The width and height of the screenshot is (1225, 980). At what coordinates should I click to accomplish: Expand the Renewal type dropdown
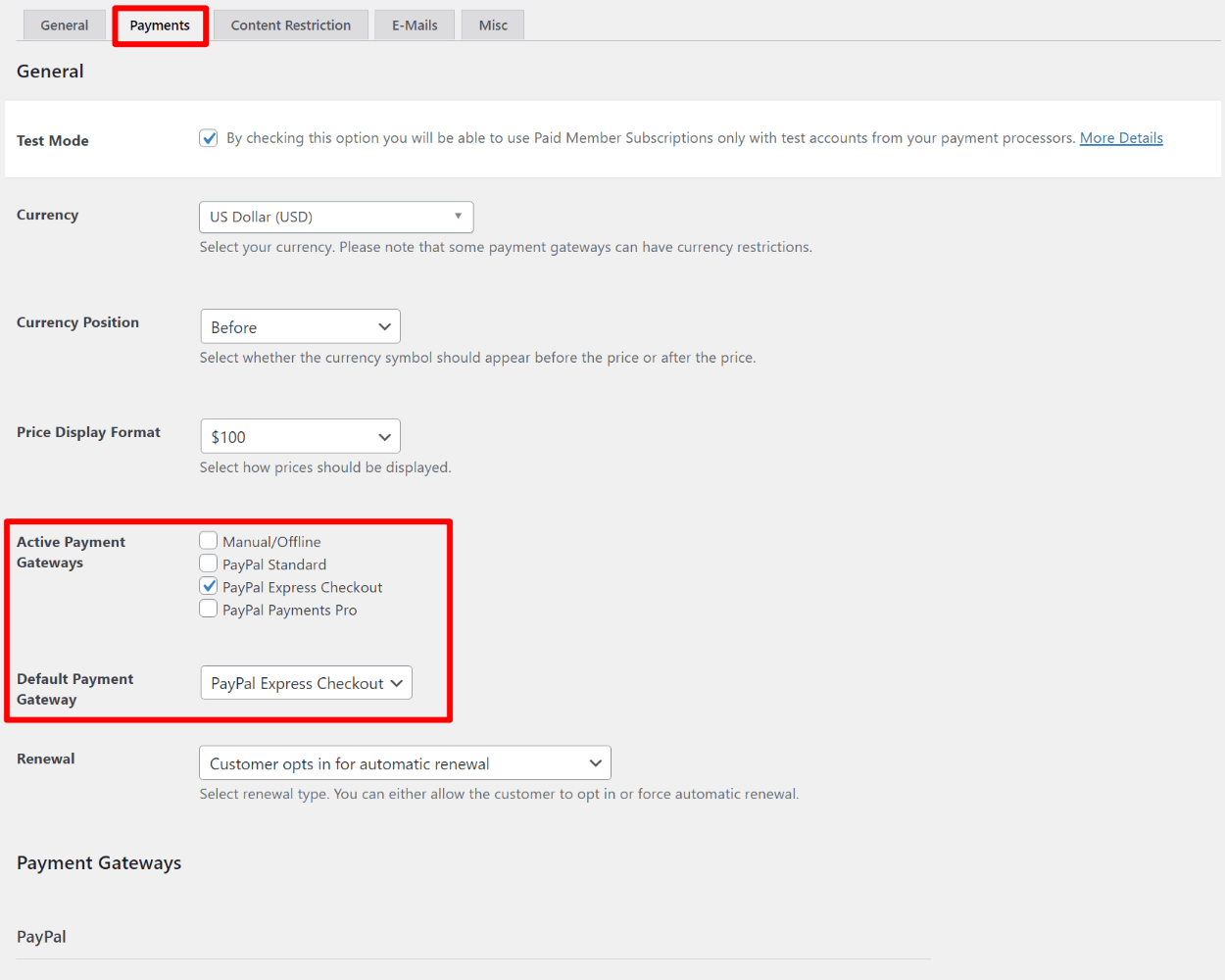(x=405, y=763)
